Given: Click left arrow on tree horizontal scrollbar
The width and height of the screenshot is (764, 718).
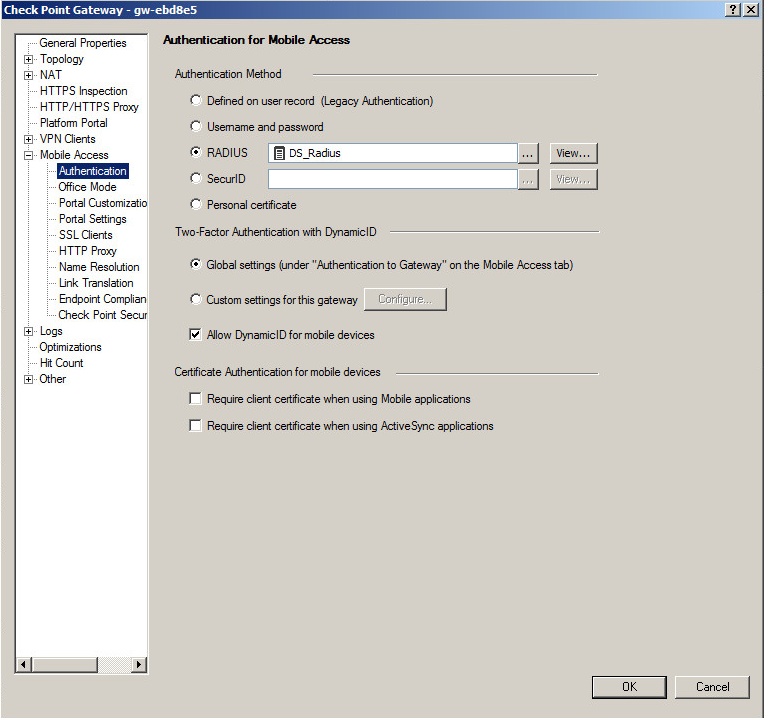Looking at the screenshot, I should 24,664.
